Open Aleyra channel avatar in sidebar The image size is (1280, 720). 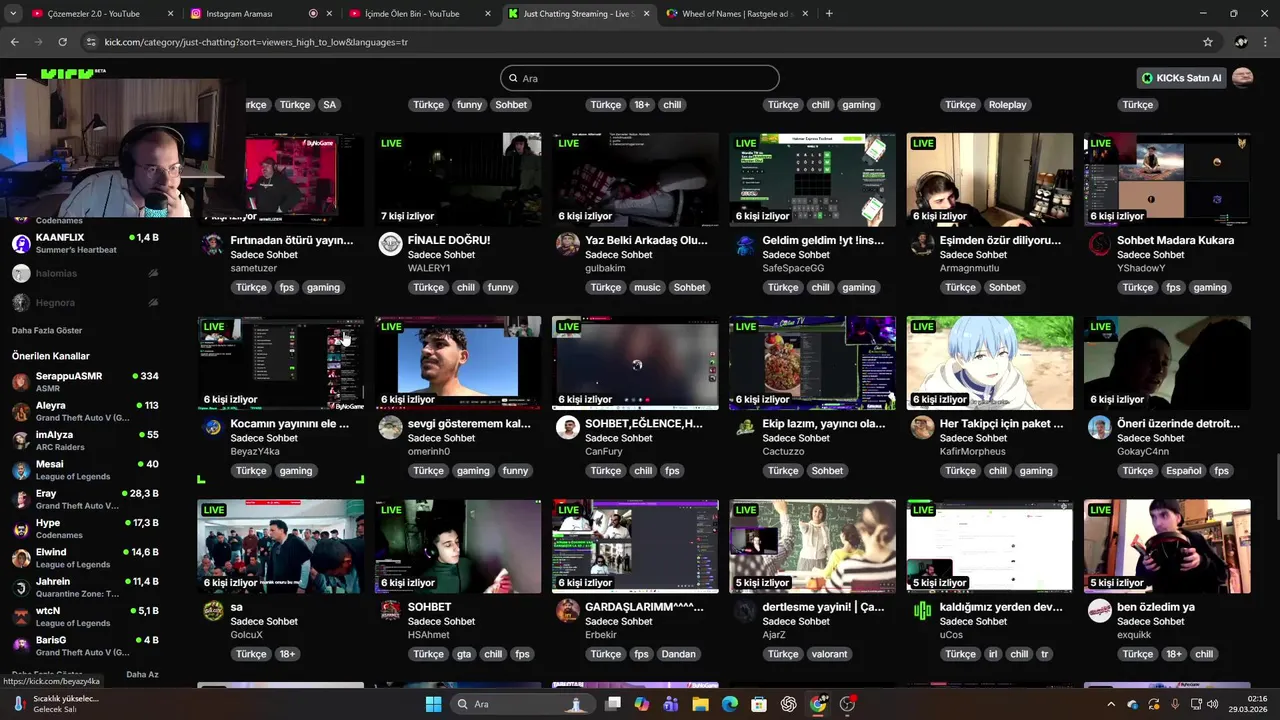[21, 412]
